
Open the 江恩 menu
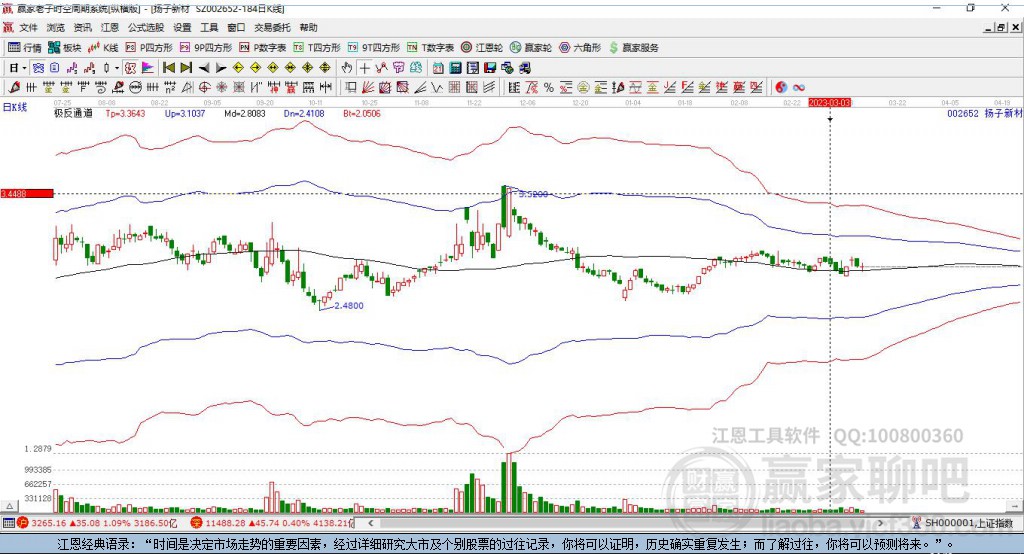(x=110, y=27)
